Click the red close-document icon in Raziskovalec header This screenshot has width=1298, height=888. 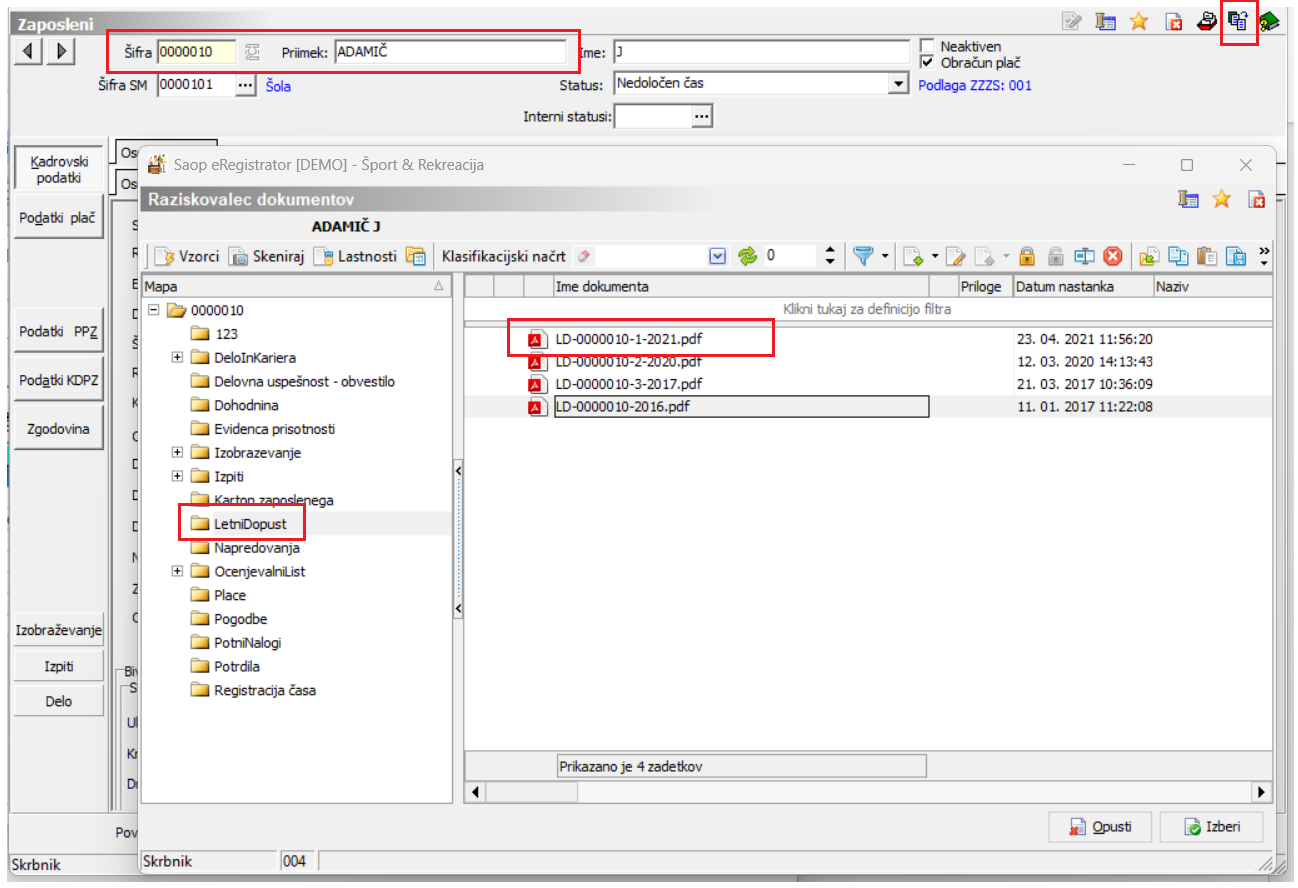click(1256, 199)
